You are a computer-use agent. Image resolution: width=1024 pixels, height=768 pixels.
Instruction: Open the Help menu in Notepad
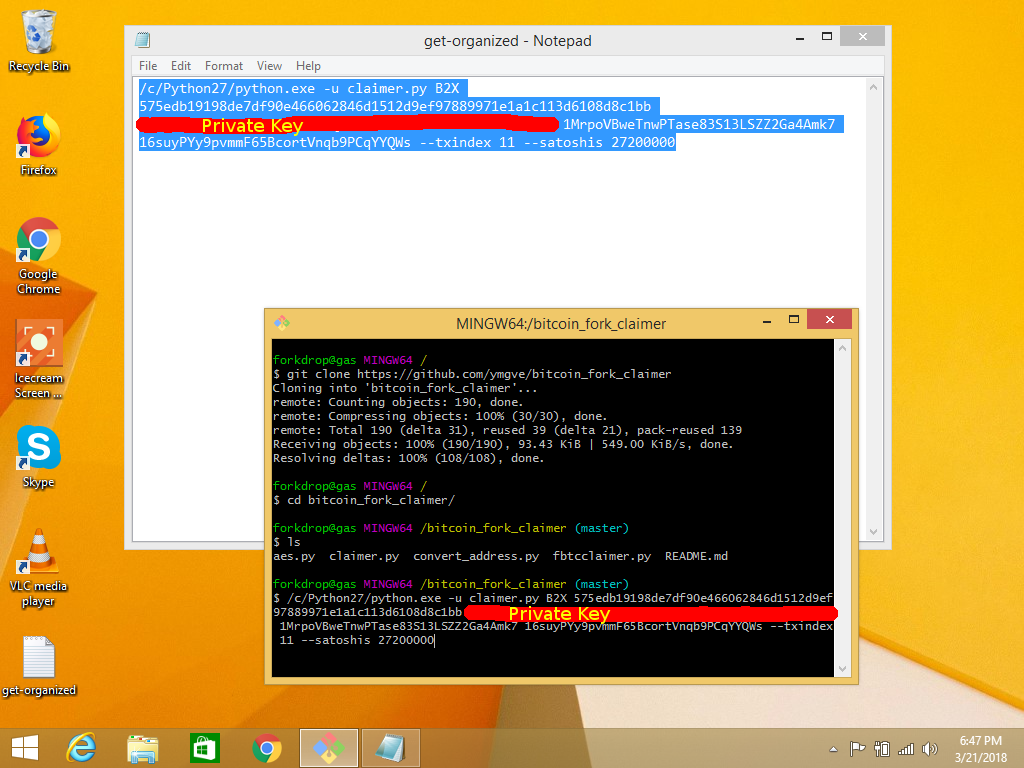[308, 66]
